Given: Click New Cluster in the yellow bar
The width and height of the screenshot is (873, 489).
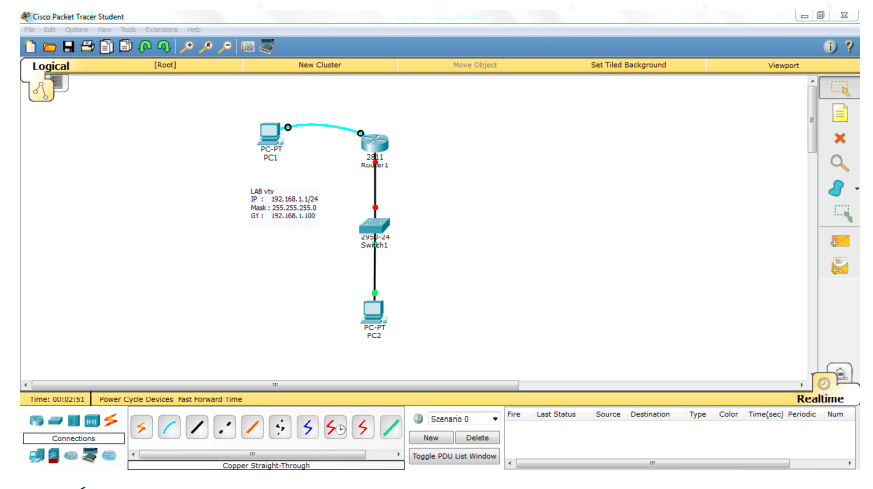Looking at the screenshot, I should tap(320, 65).
